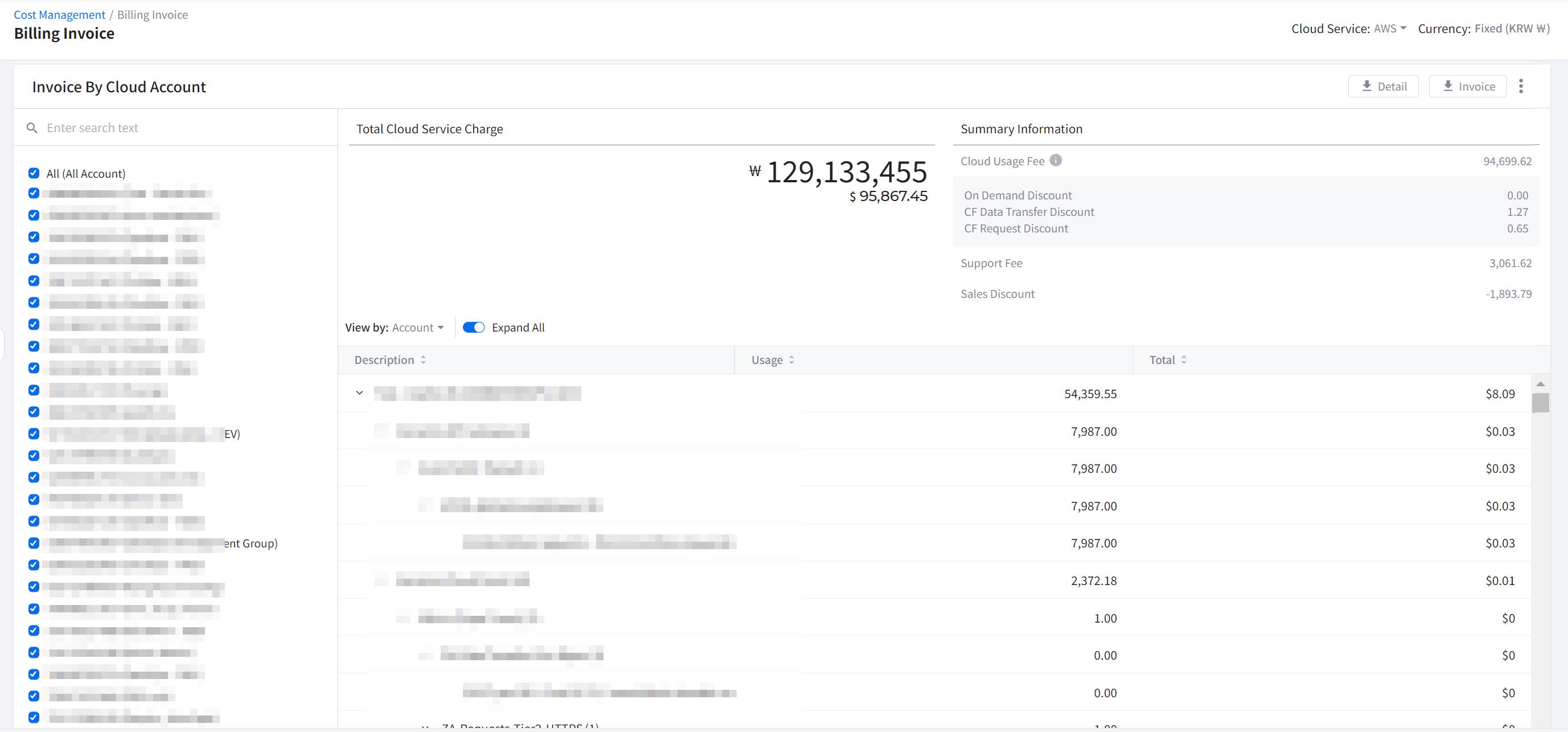Sort by Description column arrows
The width and height of the screenshot is (1568, 732).
[x=423, y=360]
